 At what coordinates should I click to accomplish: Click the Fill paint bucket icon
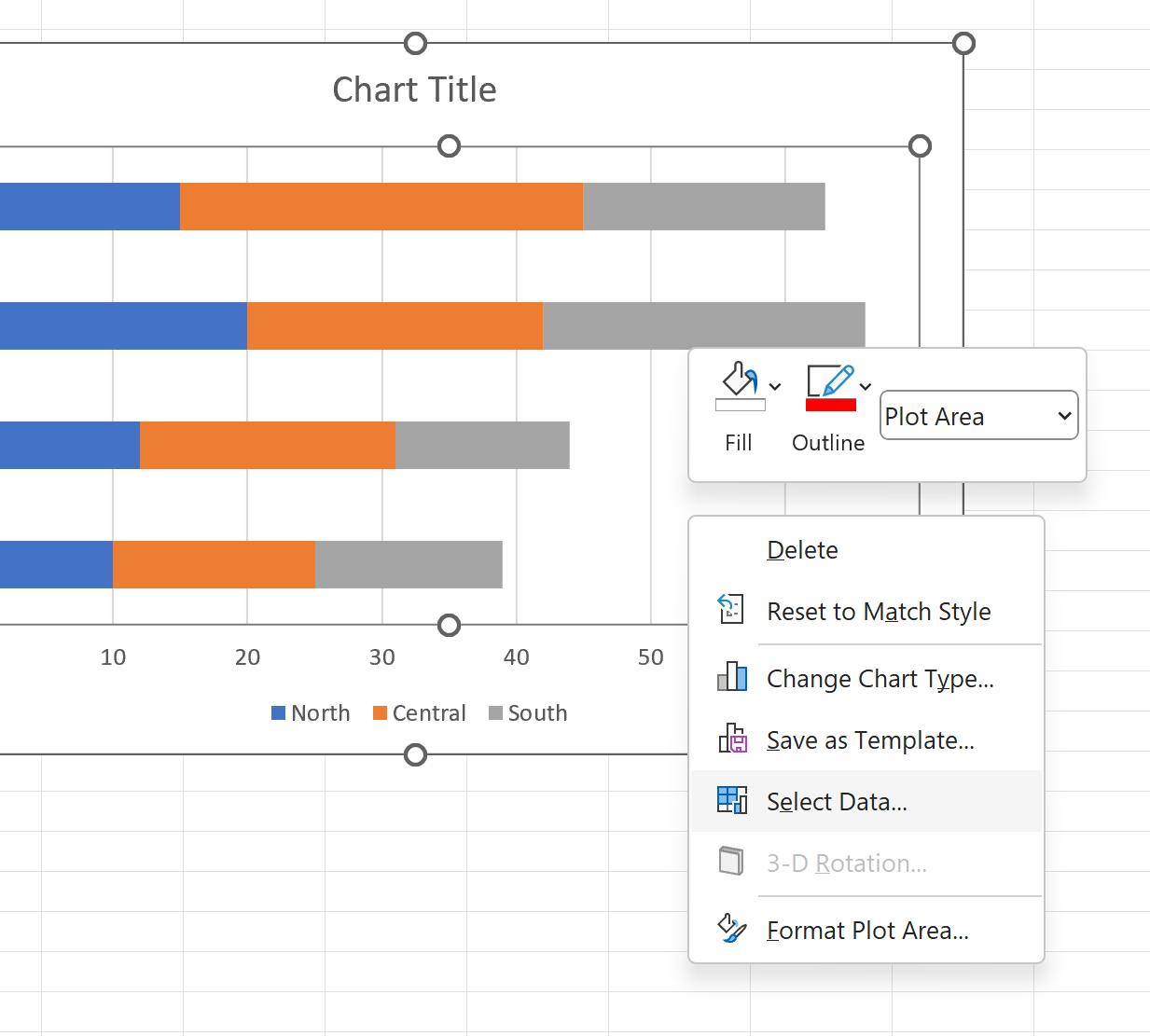click(x=740, y=386)
